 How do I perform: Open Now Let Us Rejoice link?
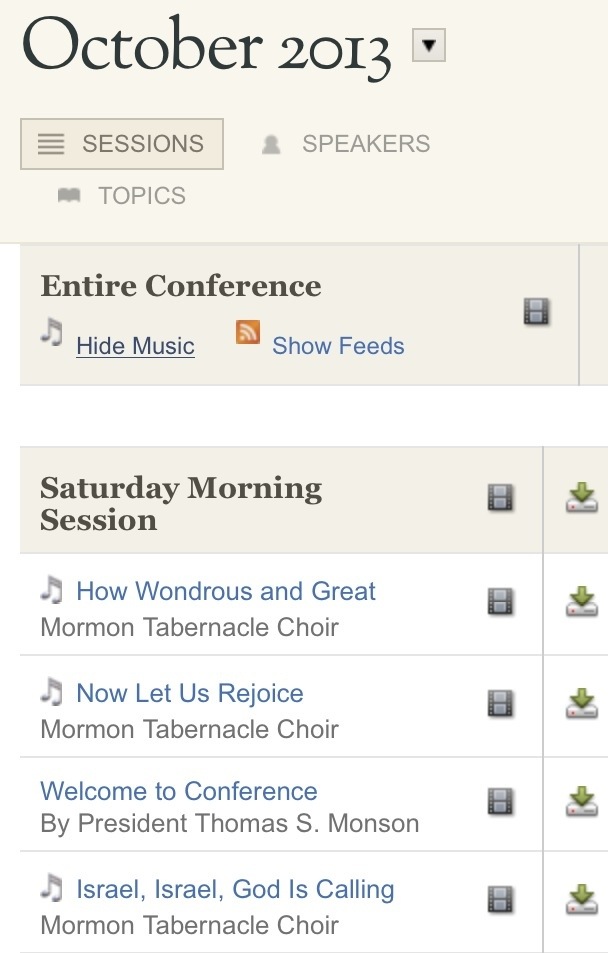tap(190, 693)
